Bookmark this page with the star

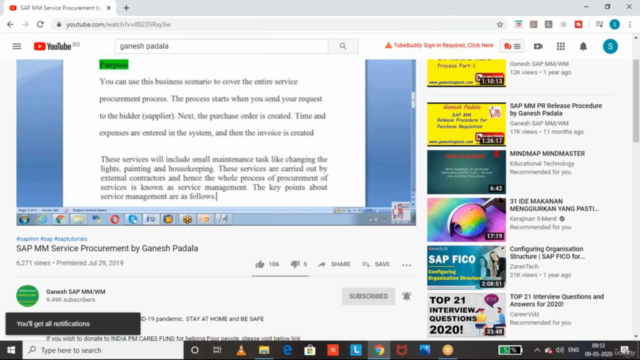(x=500, y=24)
